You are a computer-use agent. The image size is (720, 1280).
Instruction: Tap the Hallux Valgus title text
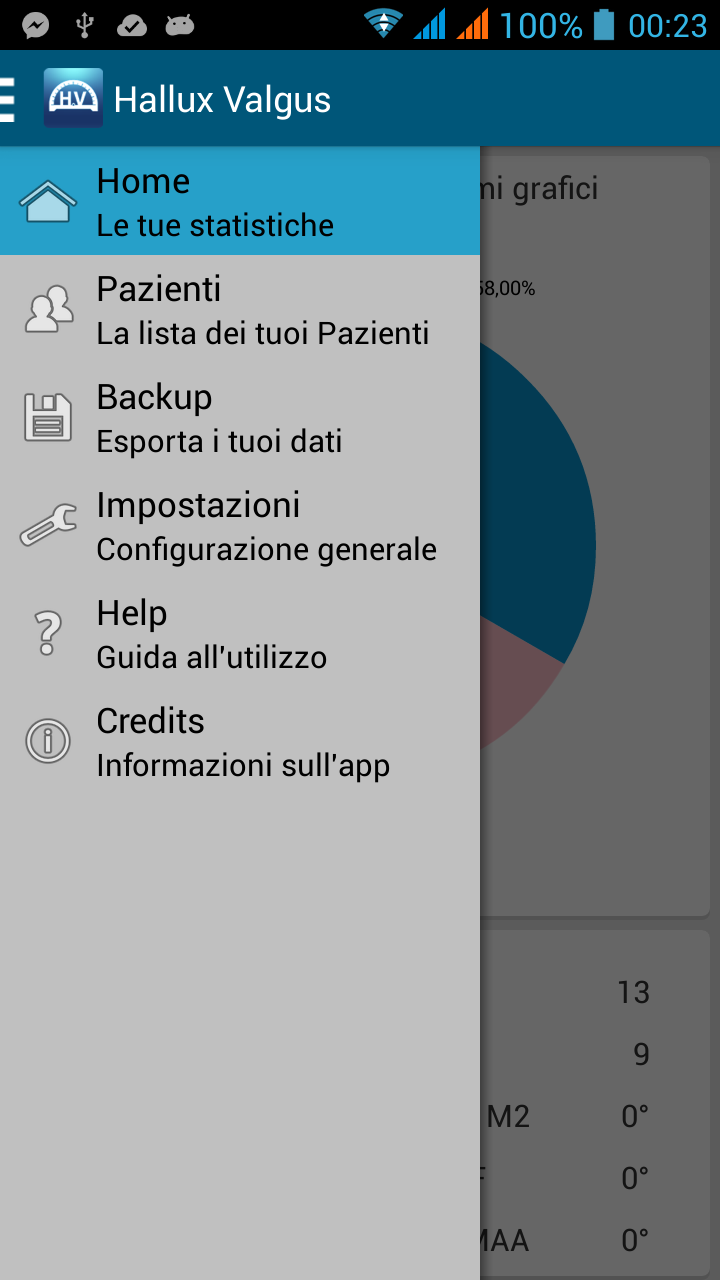pyautogui.click(x=222, y=100)
